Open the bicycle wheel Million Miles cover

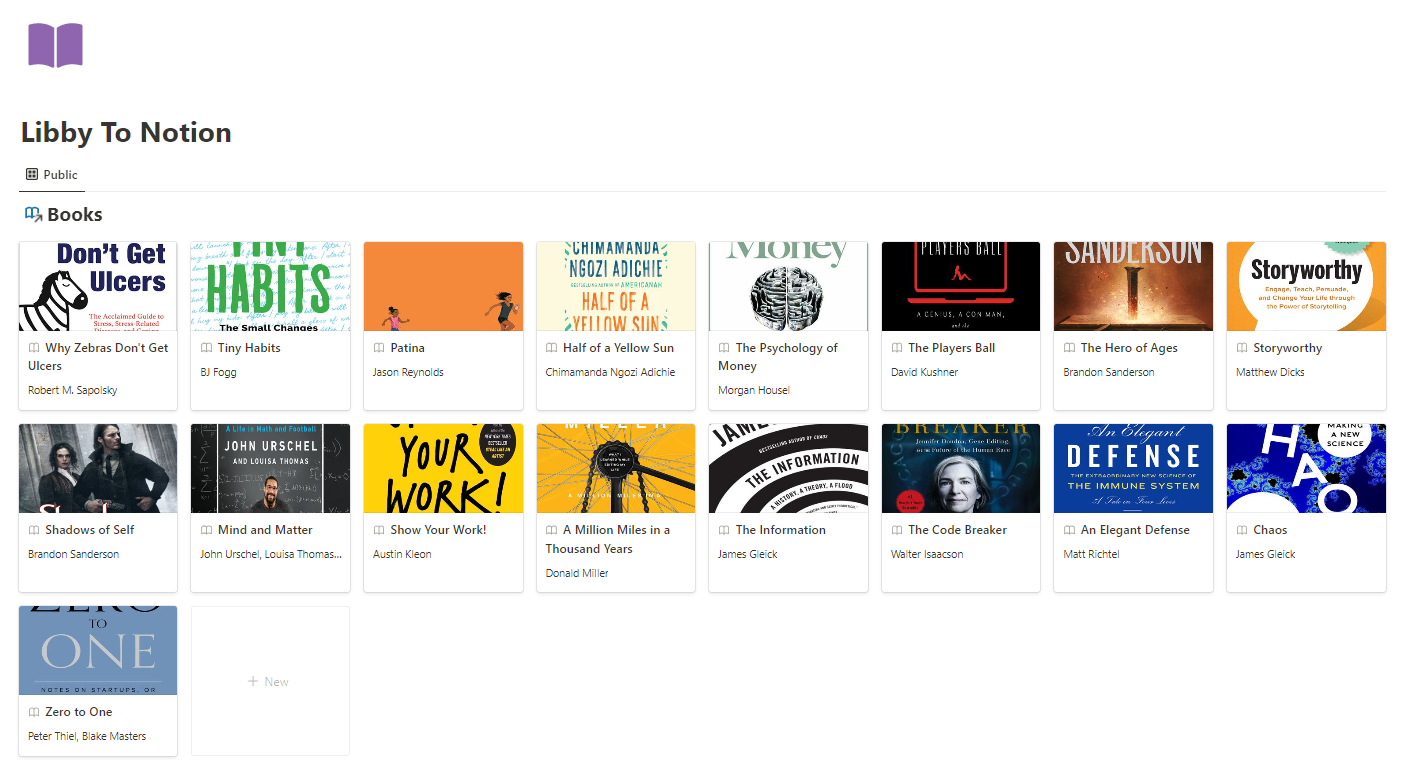tap(616, 468)
